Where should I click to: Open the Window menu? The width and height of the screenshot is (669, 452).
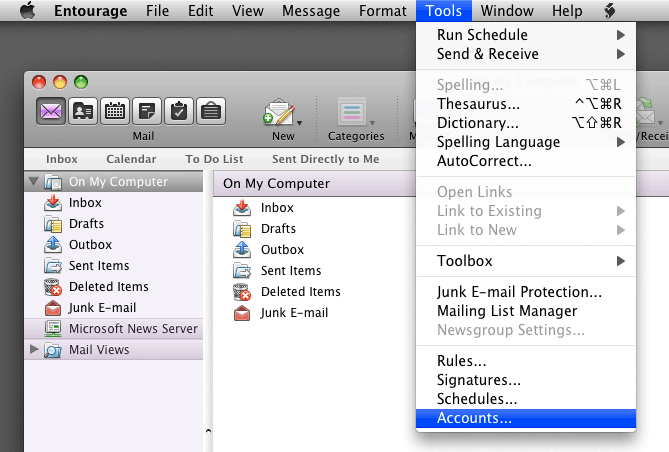click(x=507, y=11)
